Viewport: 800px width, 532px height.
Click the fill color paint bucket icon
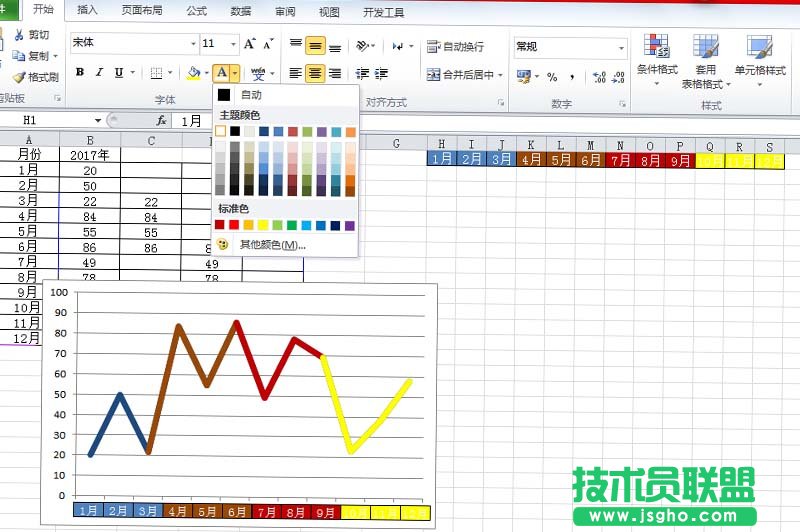tap(193, 73)
